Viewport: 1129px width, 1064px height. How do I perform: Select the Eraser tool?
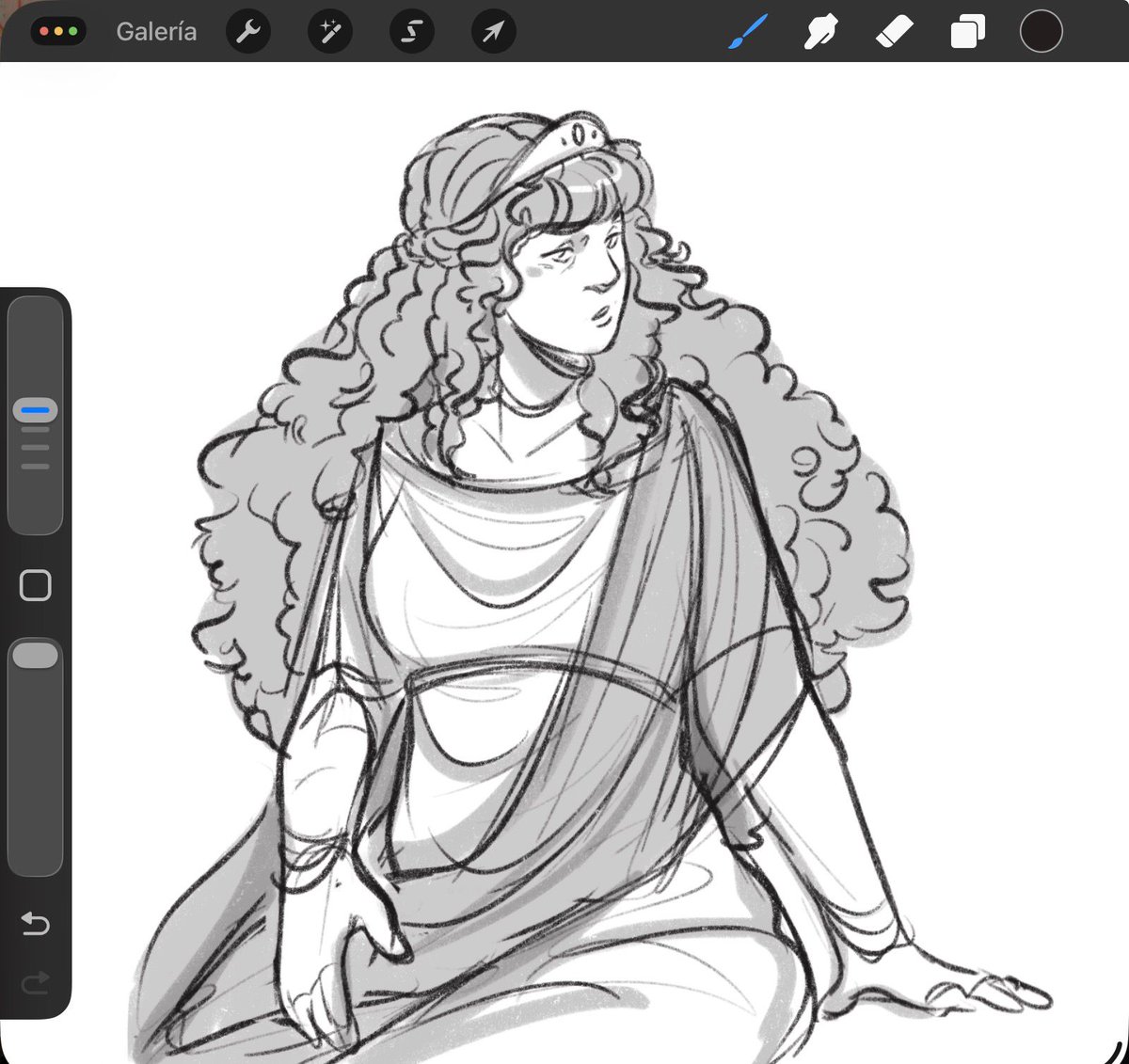[894, 32]
